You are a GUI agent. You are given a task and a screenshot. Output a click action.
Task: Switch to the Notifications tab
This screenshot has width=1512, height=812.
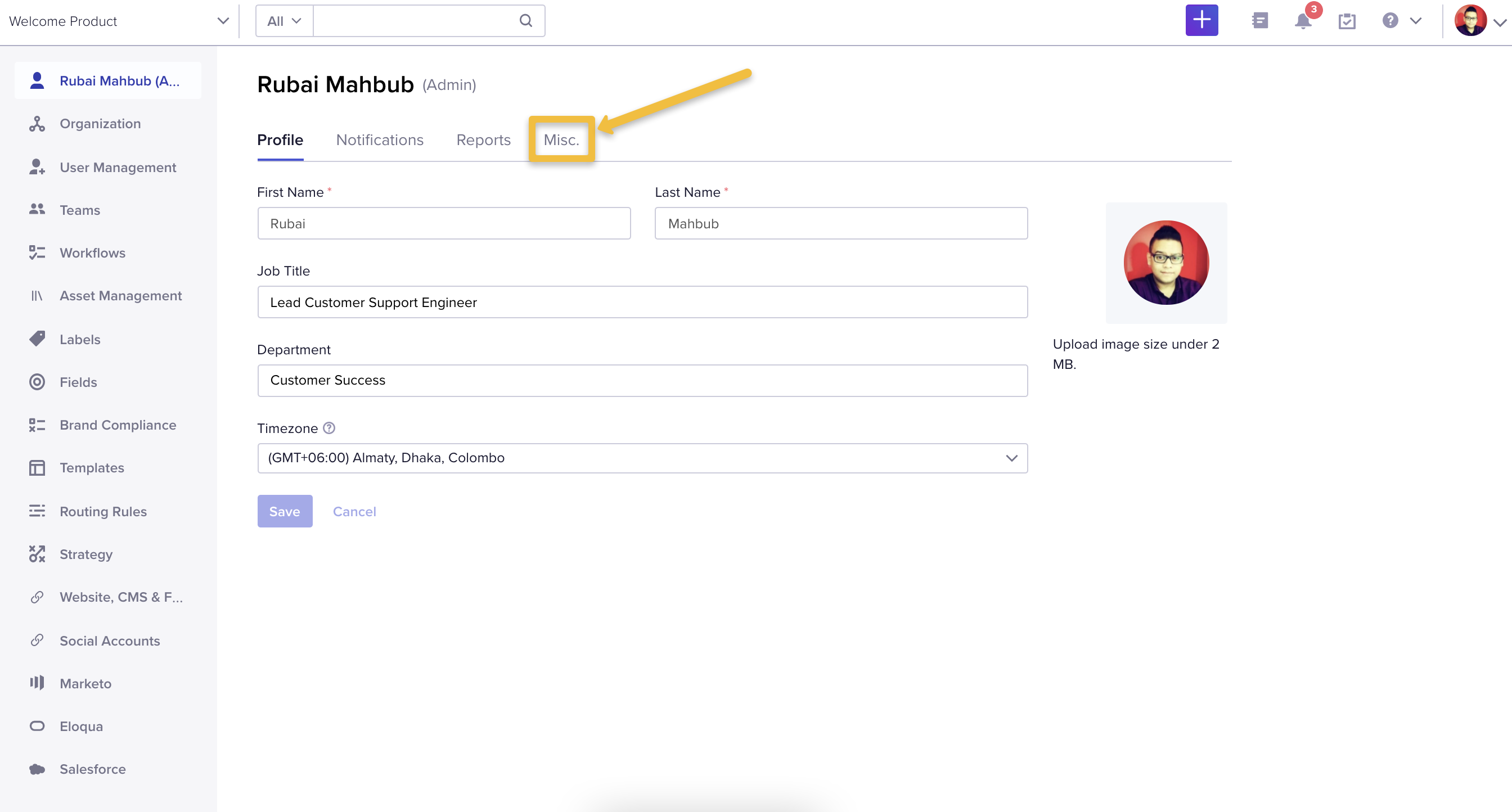(380, 140)
